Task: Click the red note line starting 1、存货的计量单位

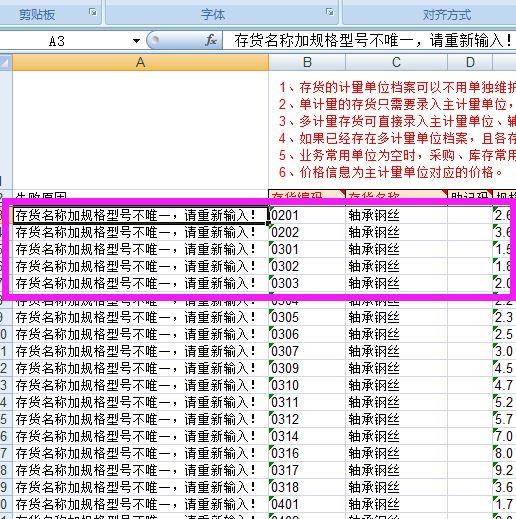Action: (x=397, y=87)
